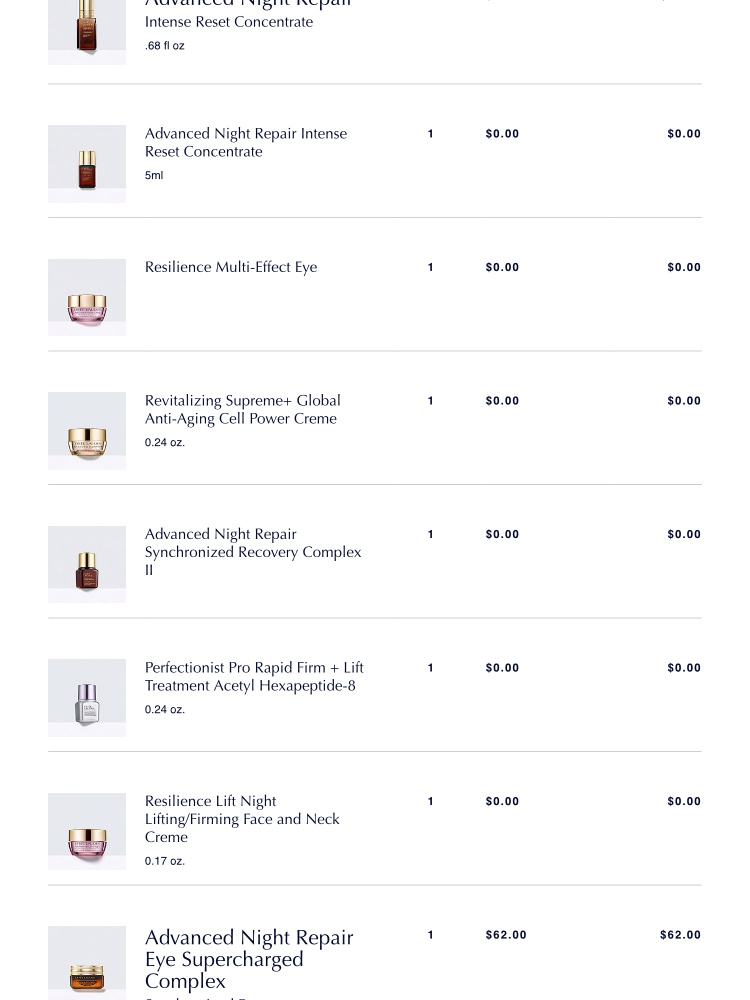This screenshot has height=1000, width=750.
Task: Open Perfectionist Pro Rapid Firm + Lift Treatment title
Action: (254, 676)
